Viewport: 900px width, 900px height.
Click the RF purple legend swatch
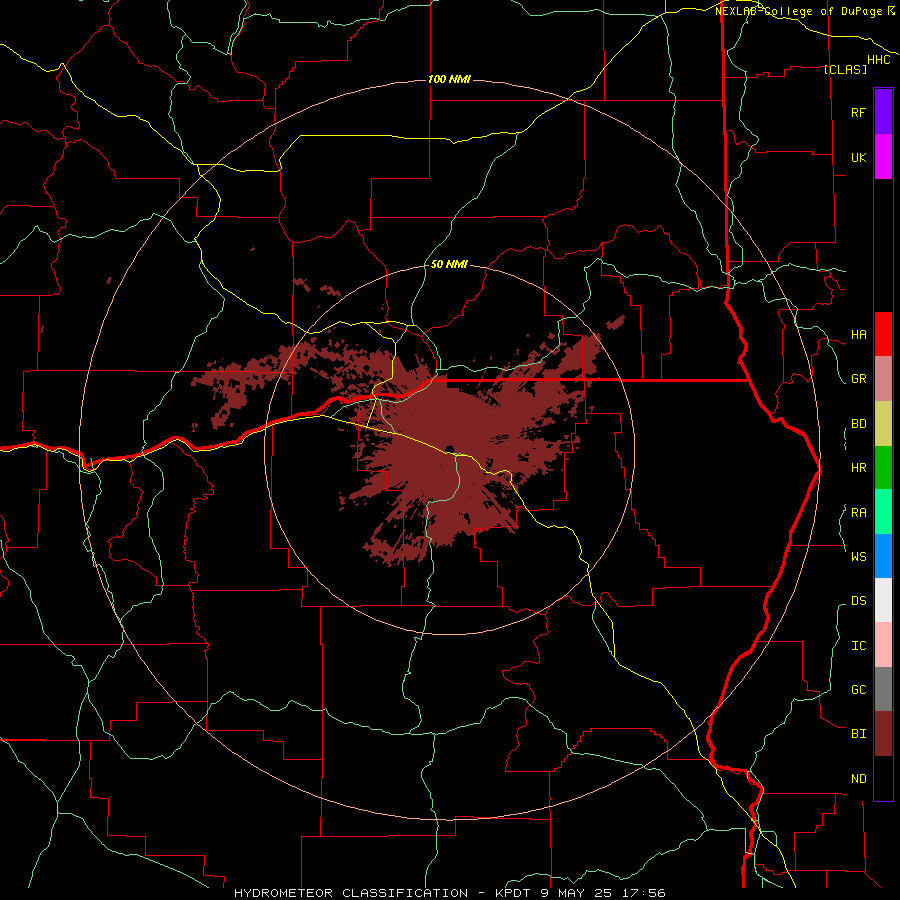[883, 112]
